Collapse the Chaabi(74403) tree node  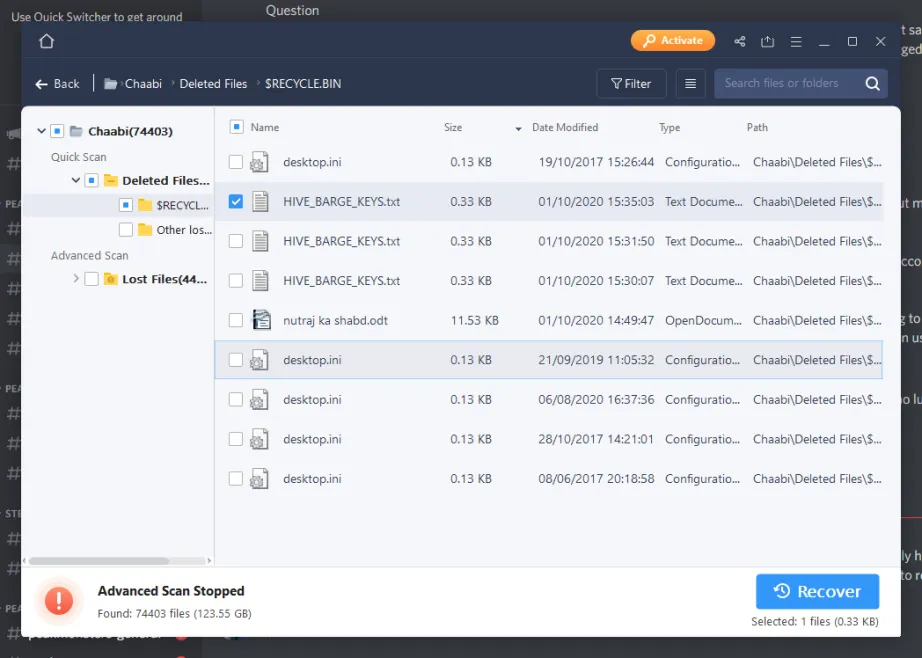41,131
